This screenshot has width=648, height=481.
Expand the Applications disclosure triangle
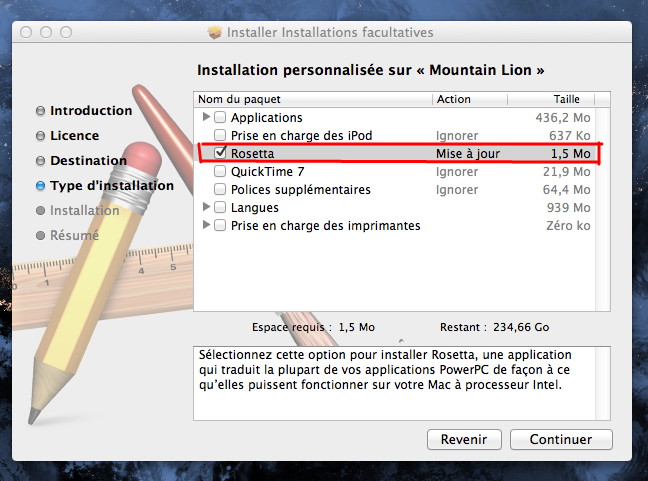[x=206, y=117]
